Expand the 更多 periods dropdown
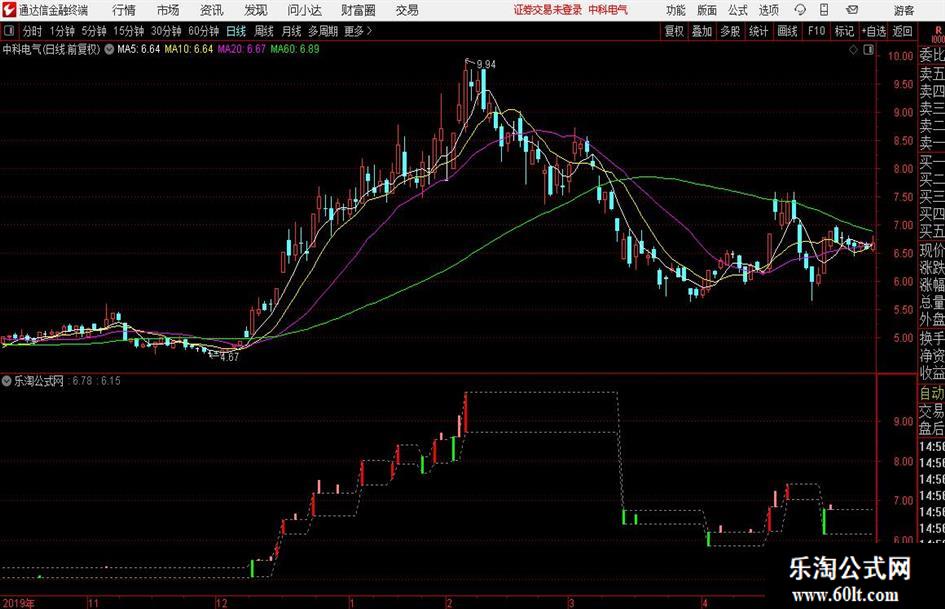 [x=358, y=31]
